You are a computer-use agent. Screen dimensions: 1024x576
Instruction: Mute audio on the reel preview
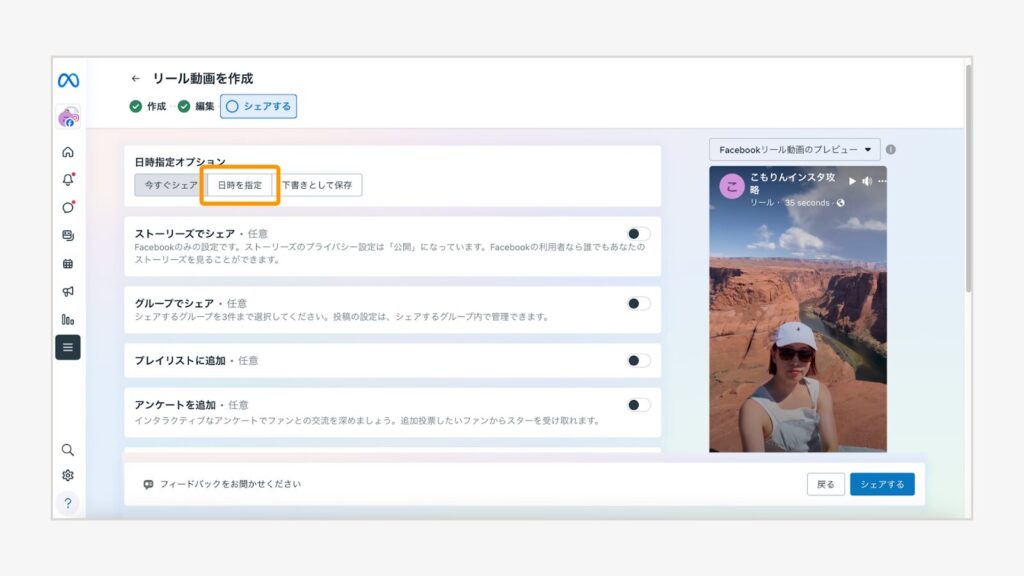tap(866, 181)
